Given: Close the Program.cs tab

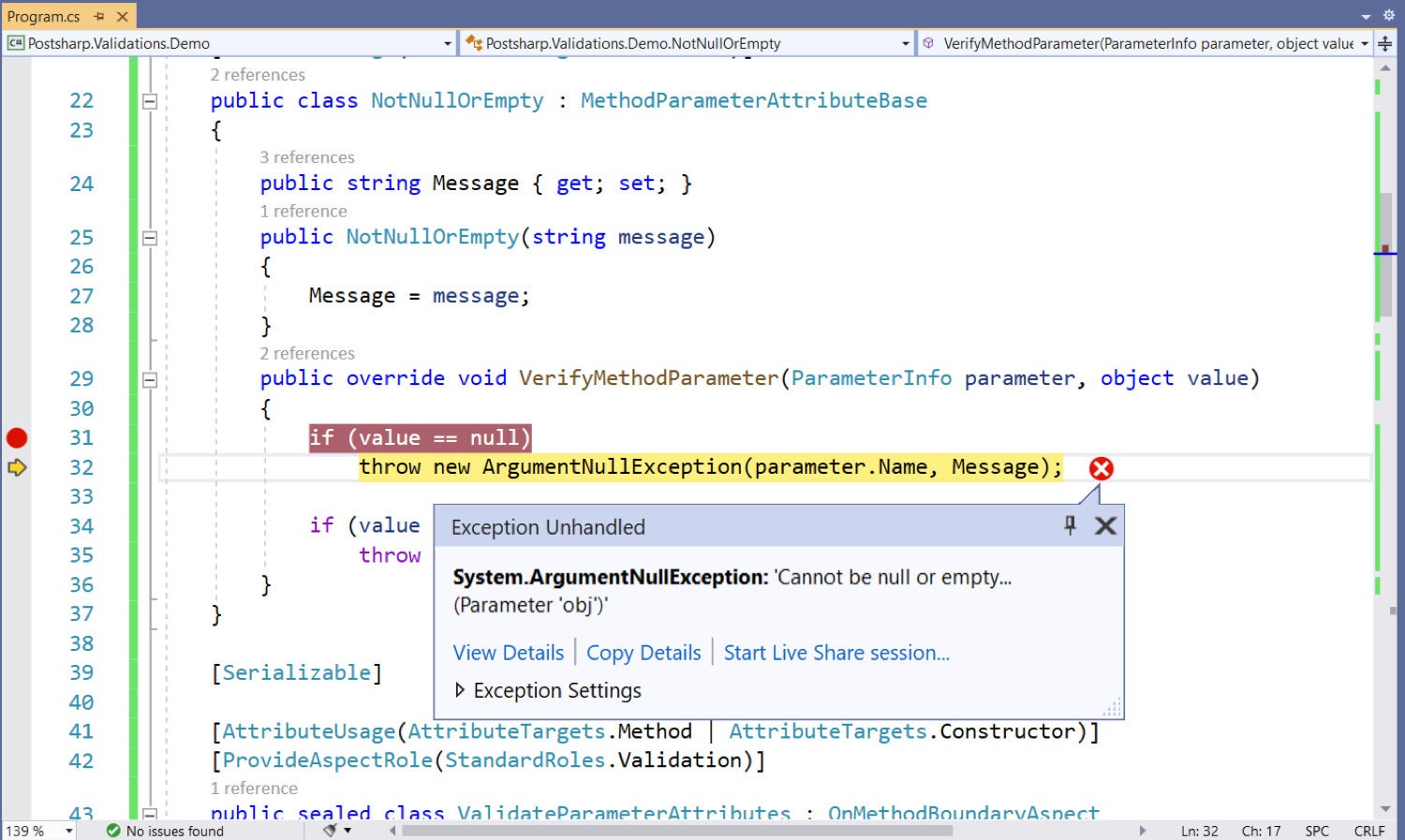Looking at the screenshot, I should (122, 17).
